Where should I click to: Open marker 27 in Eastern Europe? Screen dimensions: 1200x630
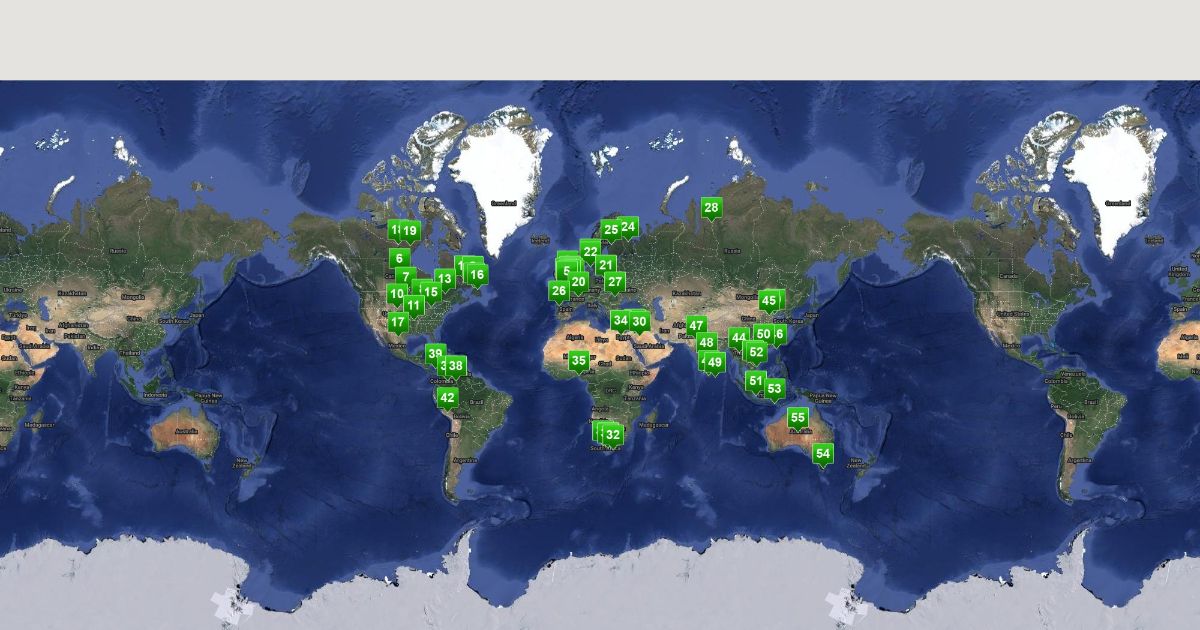tap(615, 282)
